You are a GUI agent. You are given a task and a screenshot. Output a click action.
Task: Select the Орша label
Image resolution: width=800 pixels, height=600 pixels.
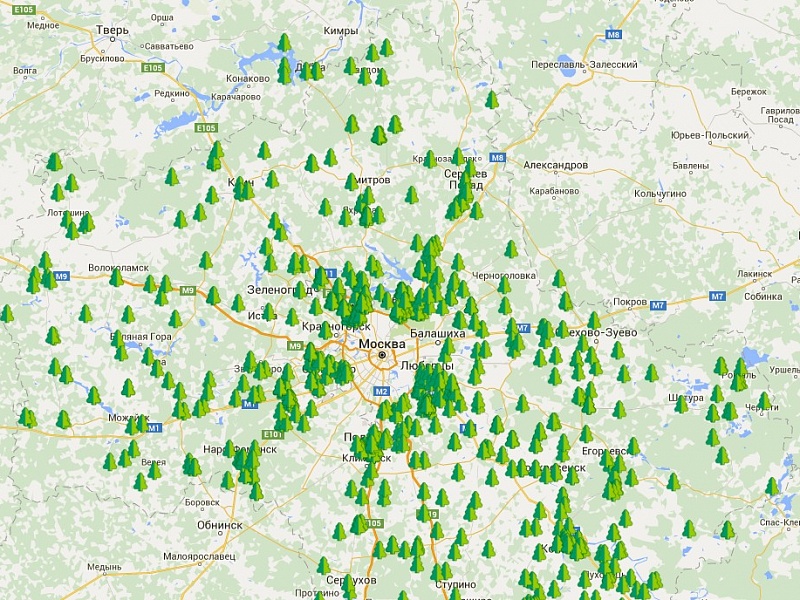point(162,18)
